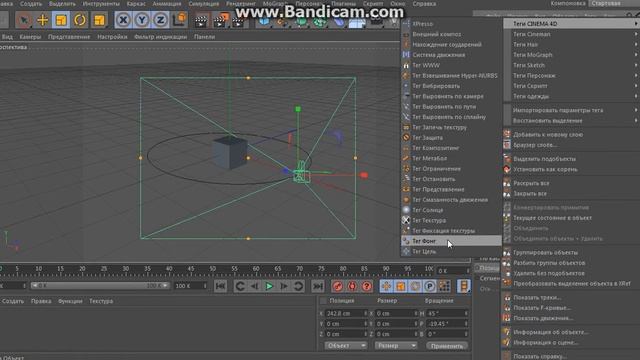The image size is (640, 360).
Task: Open the Объект coordinate mode dropdown
Action: pyautogui.click(x=346, y=345)
